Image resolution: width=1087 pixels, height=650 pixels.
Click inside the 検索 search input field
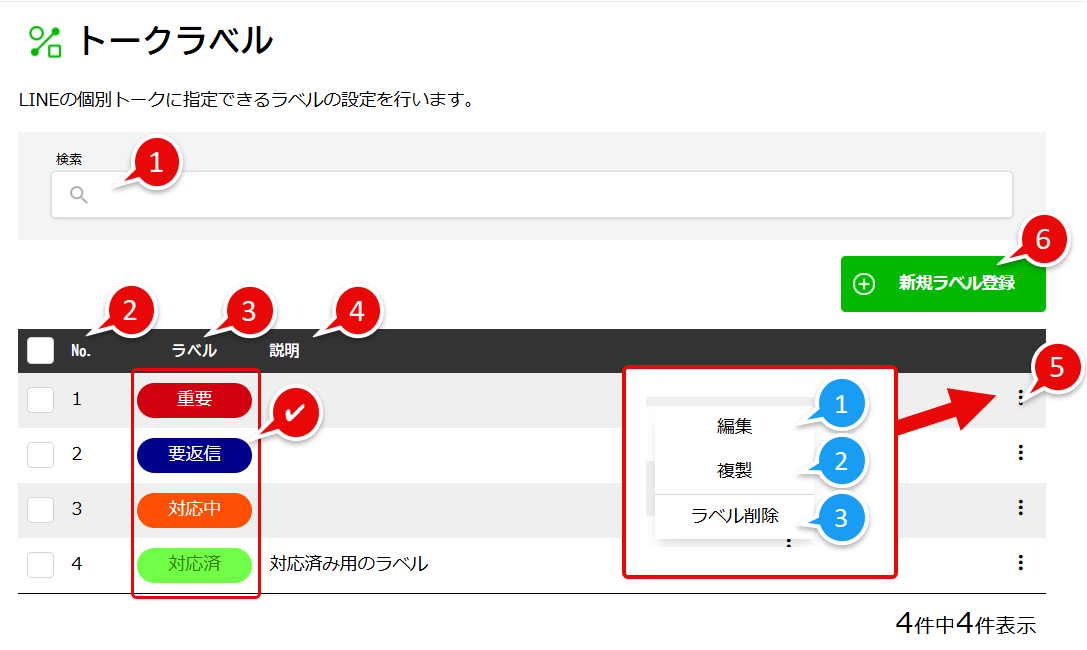500,195
